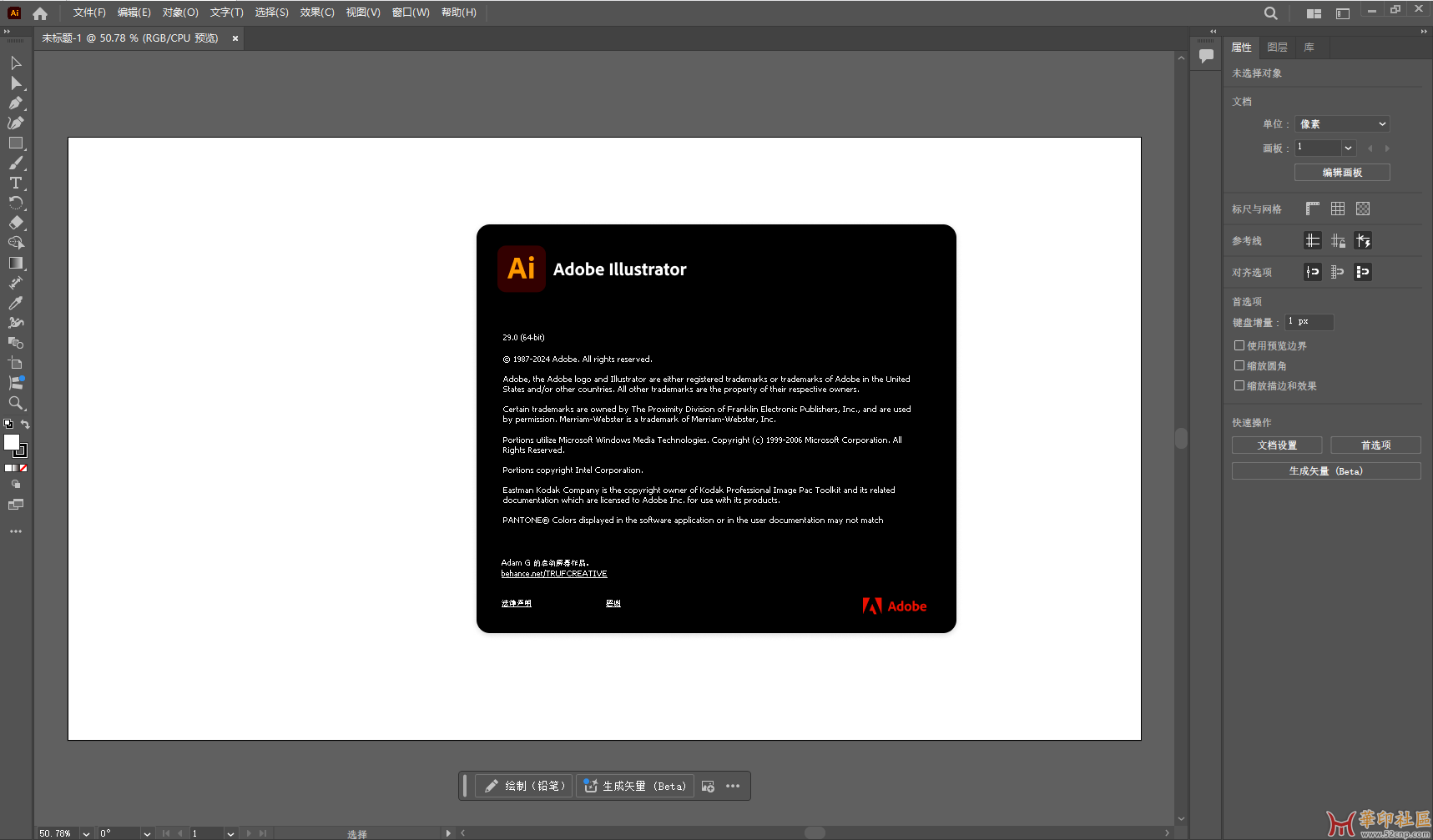Select the Direct Selection tool
Screen dimensions: 1433x840
pos(16,83)
